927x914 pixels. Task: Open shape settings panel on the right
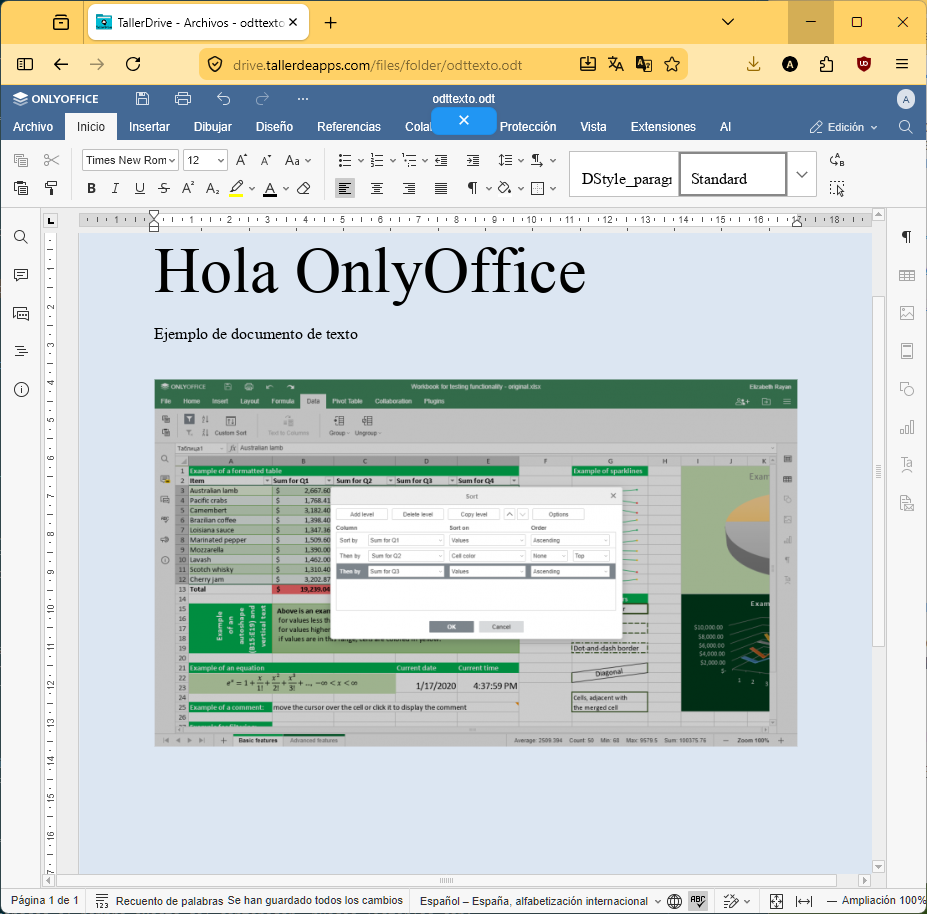click(906, 389)
